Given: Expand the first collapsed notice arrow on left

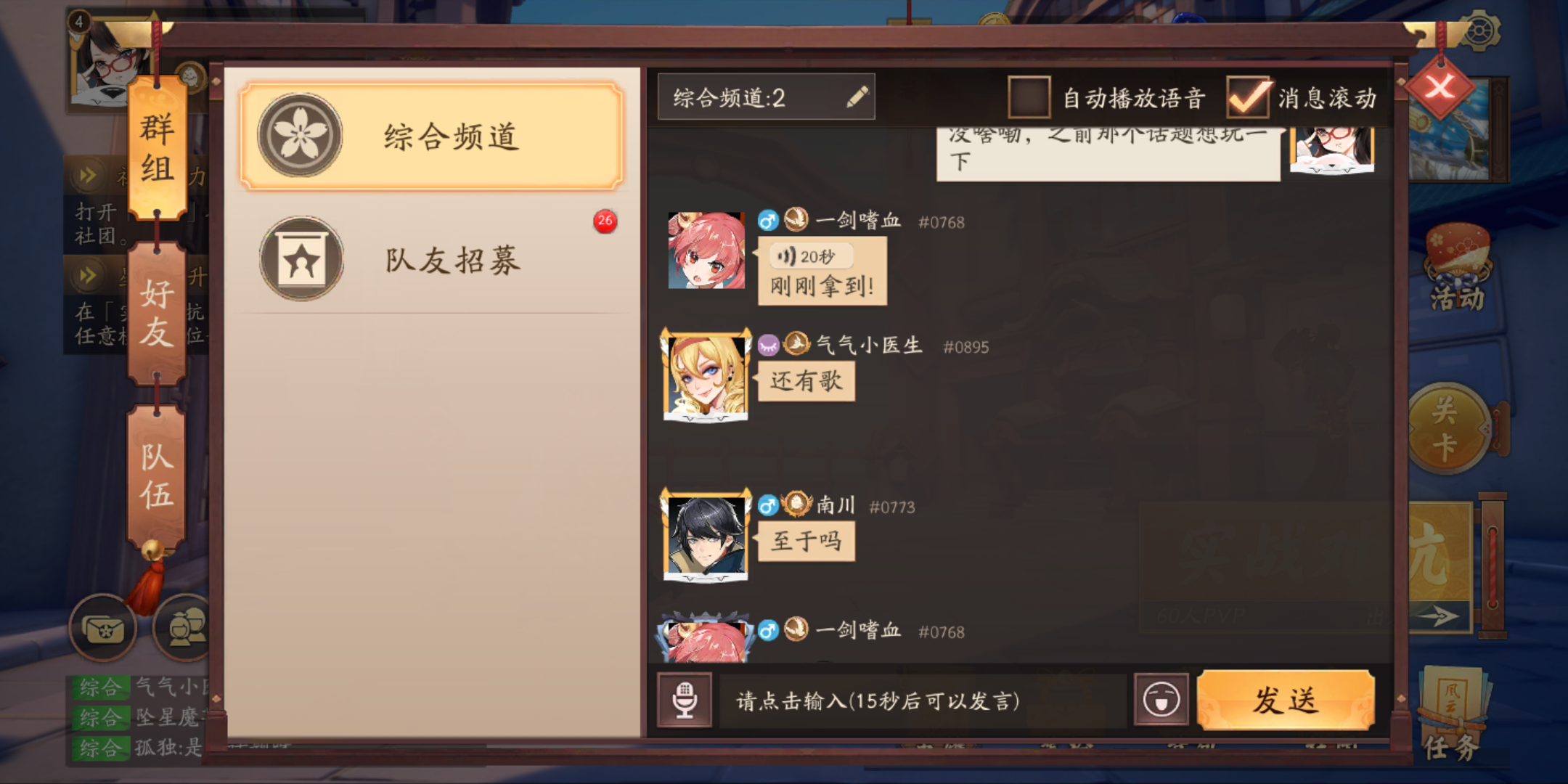Looking at the screenshot, I should click(88, 175).
